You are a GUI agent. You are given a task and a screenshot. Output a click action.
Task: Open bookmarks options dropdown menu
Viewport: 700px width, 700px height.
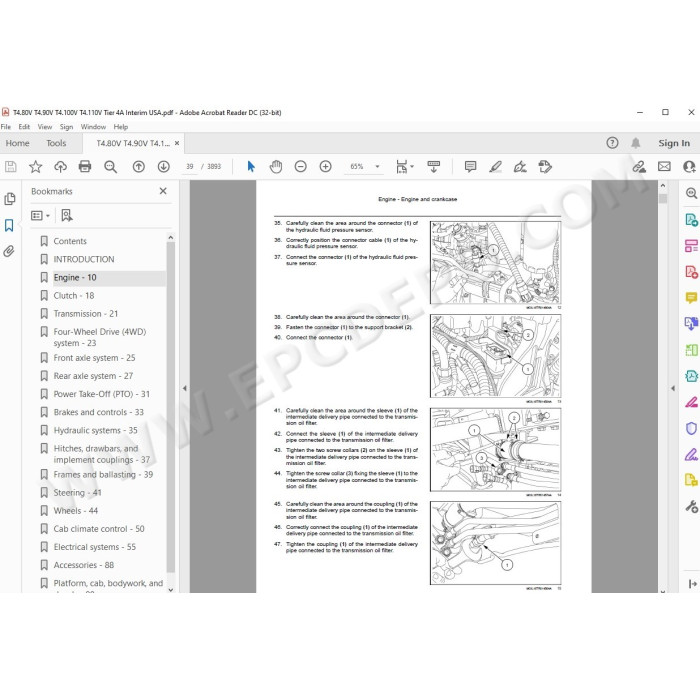click(x=40, y=216)
